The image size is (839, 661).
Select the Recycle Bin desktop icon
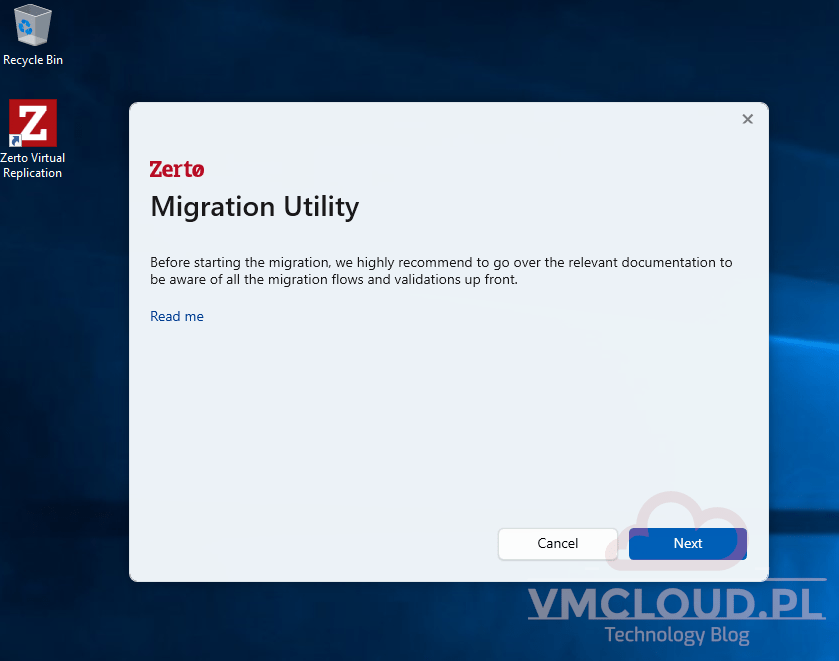(x=33, y=26)
